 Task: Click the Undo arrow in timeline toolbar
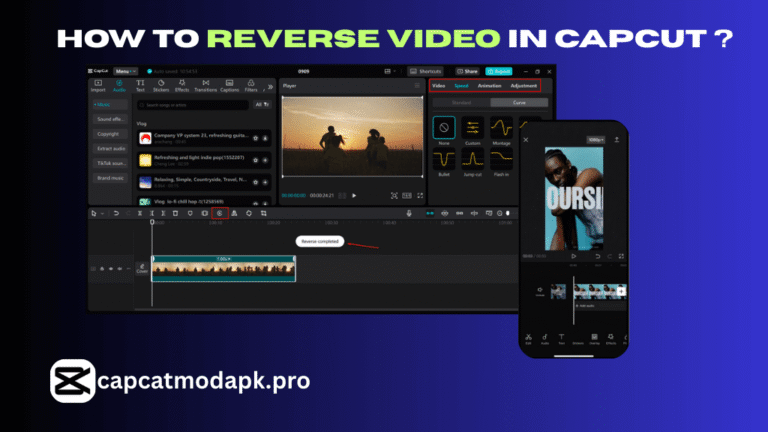coord(116,213)
